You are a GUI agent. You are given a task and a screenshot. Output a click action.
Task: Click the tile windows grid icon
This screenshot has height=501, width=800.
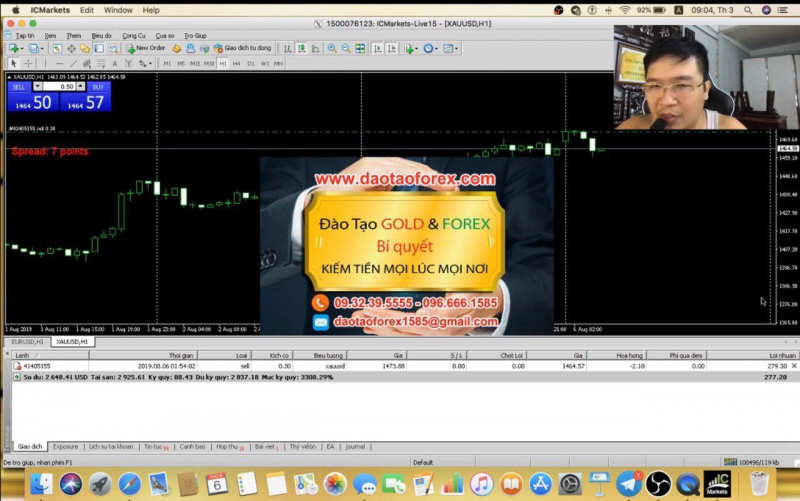[360, 48]
